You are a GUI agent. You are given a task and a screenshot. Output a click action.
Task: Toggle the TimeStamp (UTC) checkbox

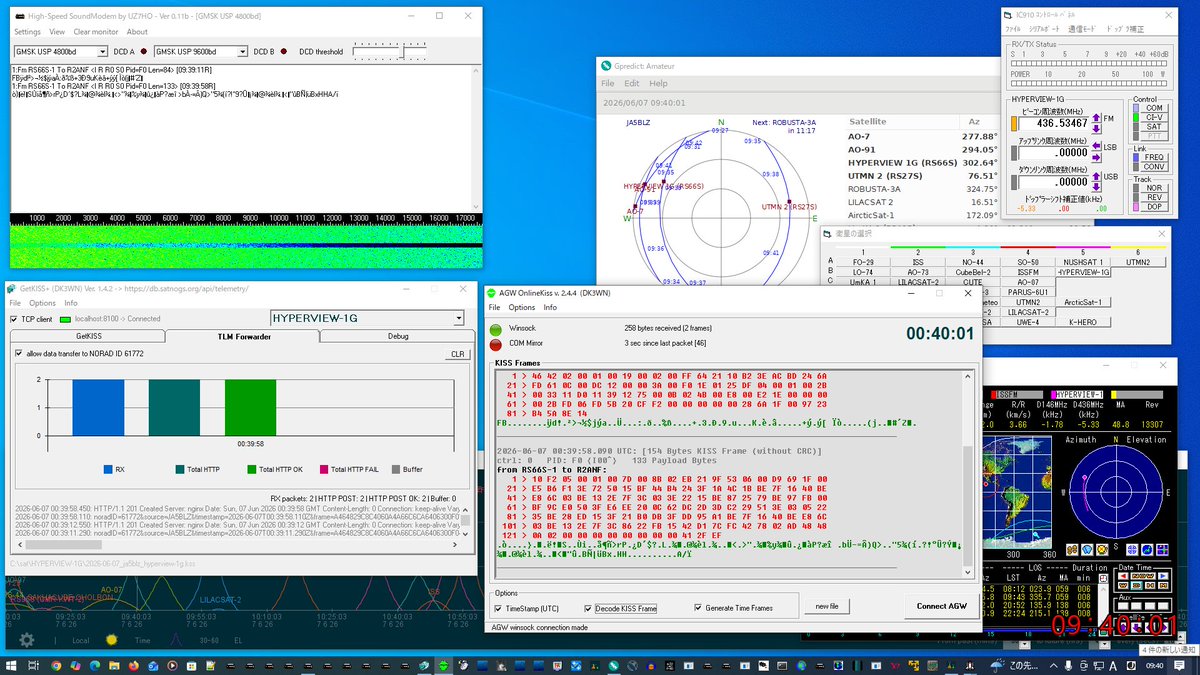pos(499,608)
